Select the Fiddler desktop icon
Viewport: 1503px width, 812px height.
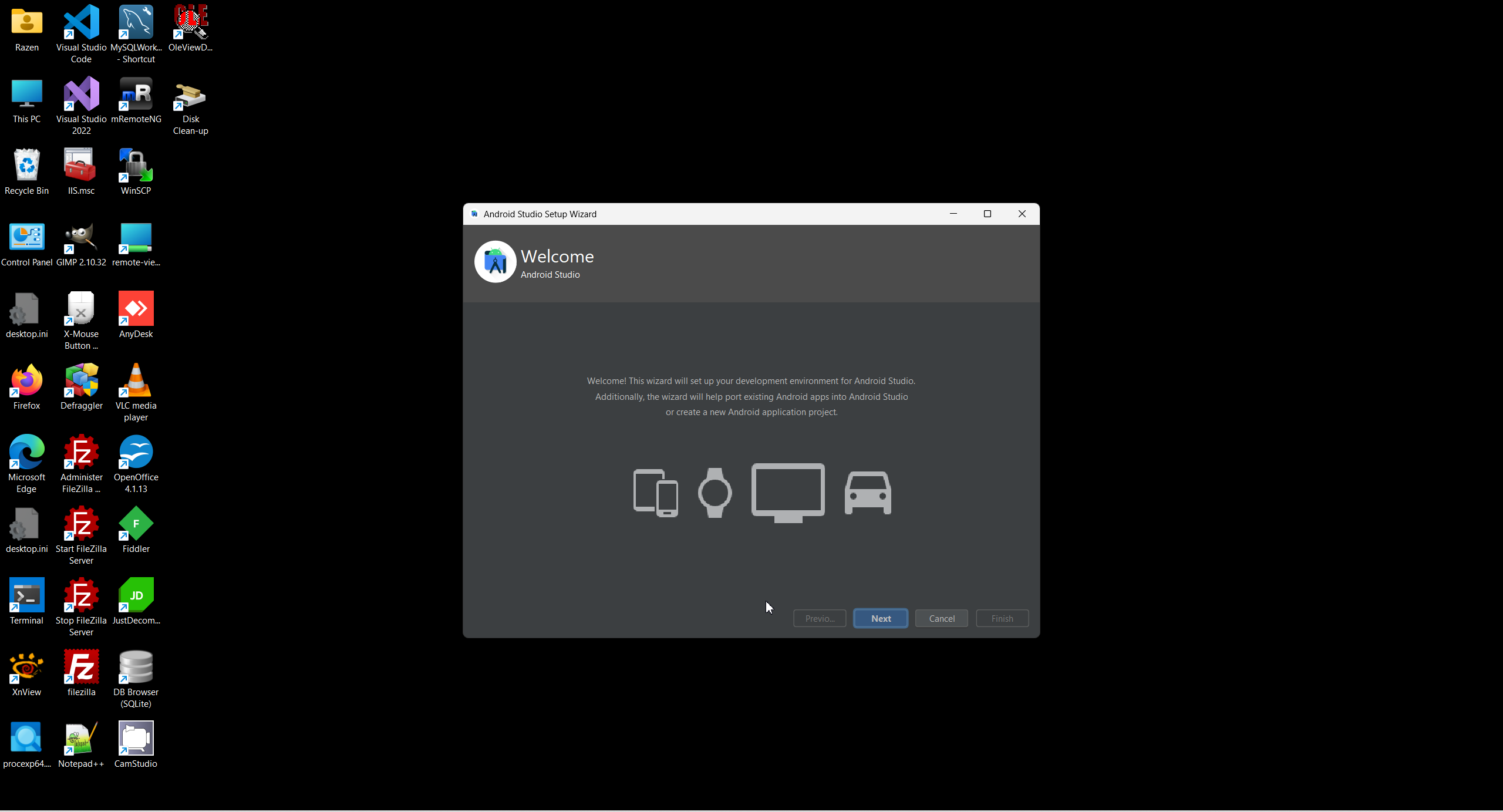point(136,524)
